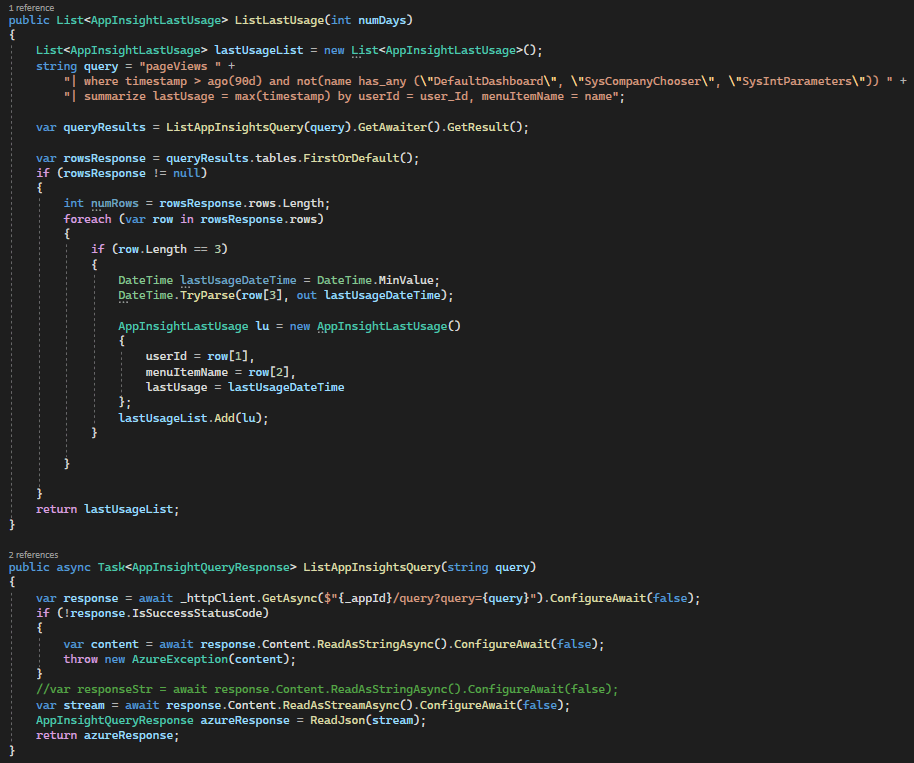Screen dimensions: 914x763
Task: Click the "return azureResponse" statement
Action: pyautogui.click(x=108, y=736)
